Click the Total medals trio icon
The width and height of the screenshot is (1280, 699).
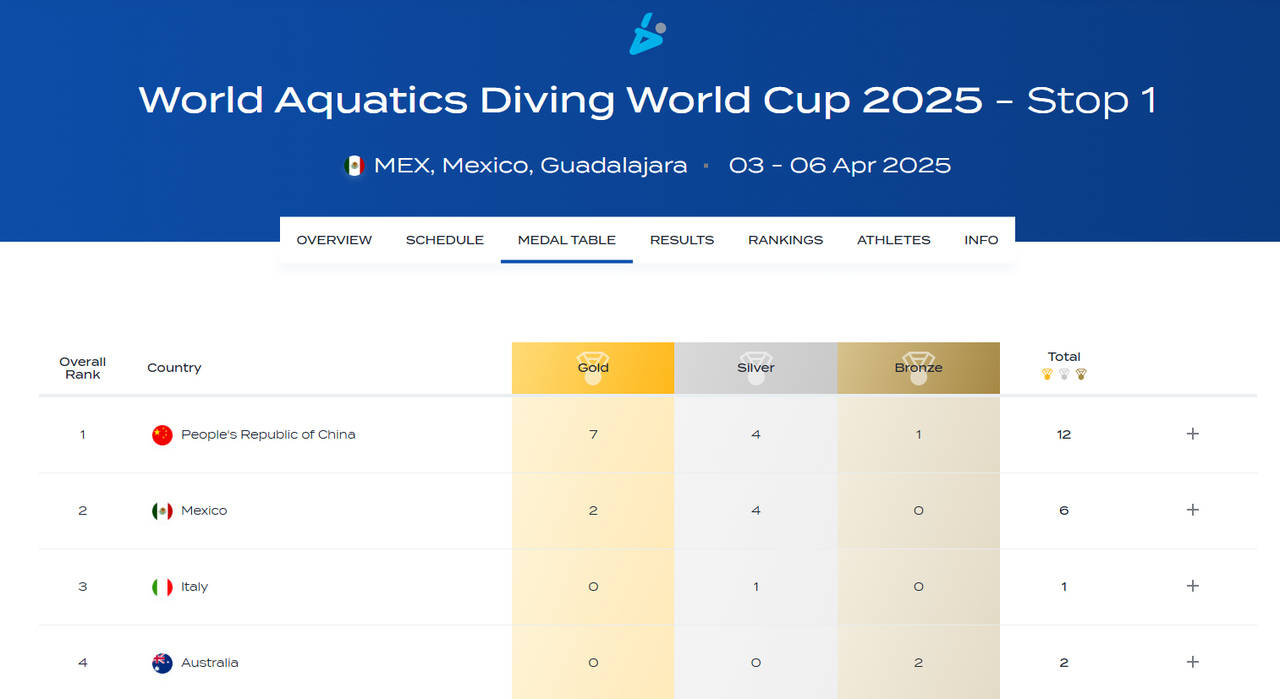pos(1064,375)
